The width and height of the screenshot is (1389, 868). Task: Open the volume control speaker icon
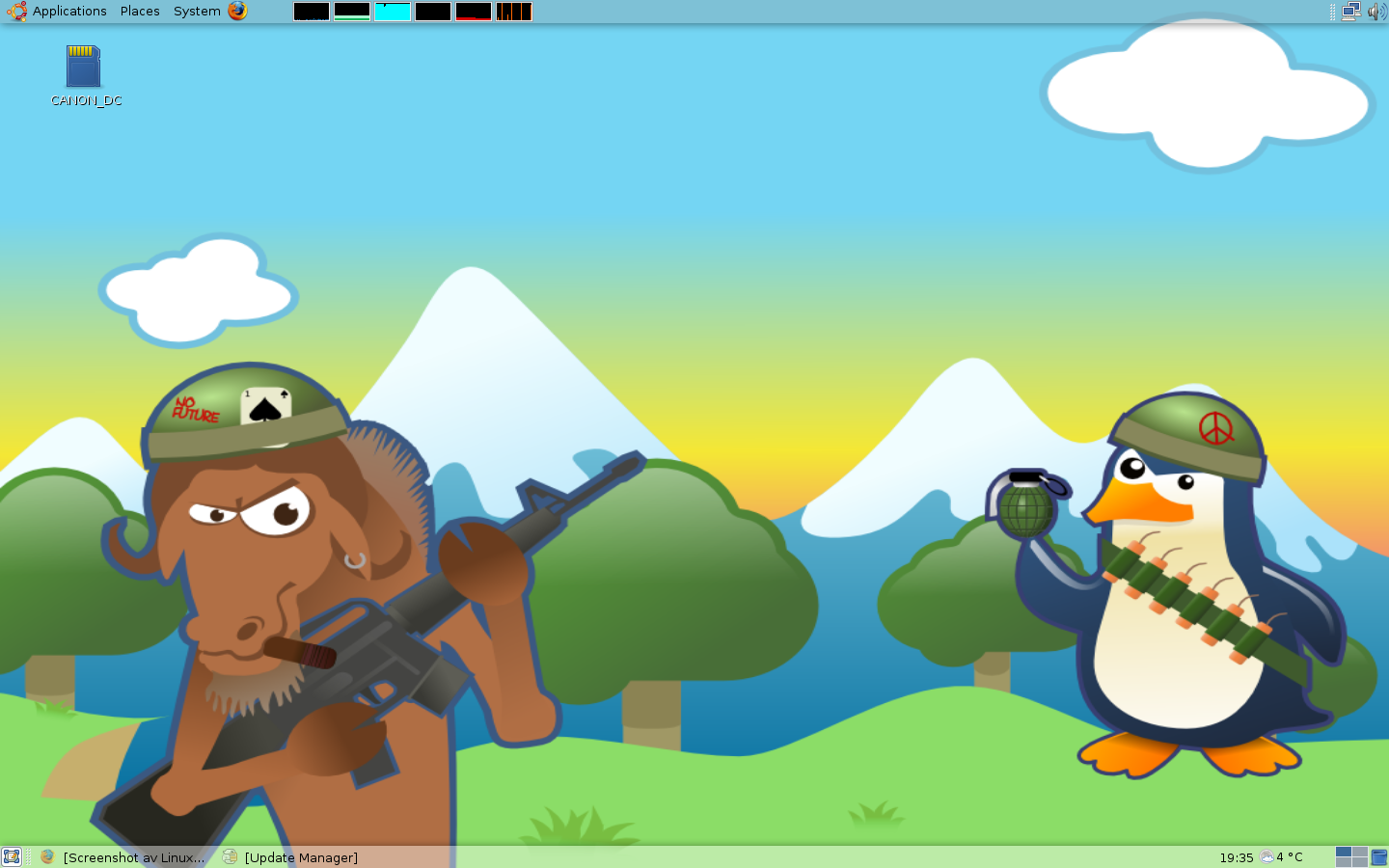(x=1376, y=12)
